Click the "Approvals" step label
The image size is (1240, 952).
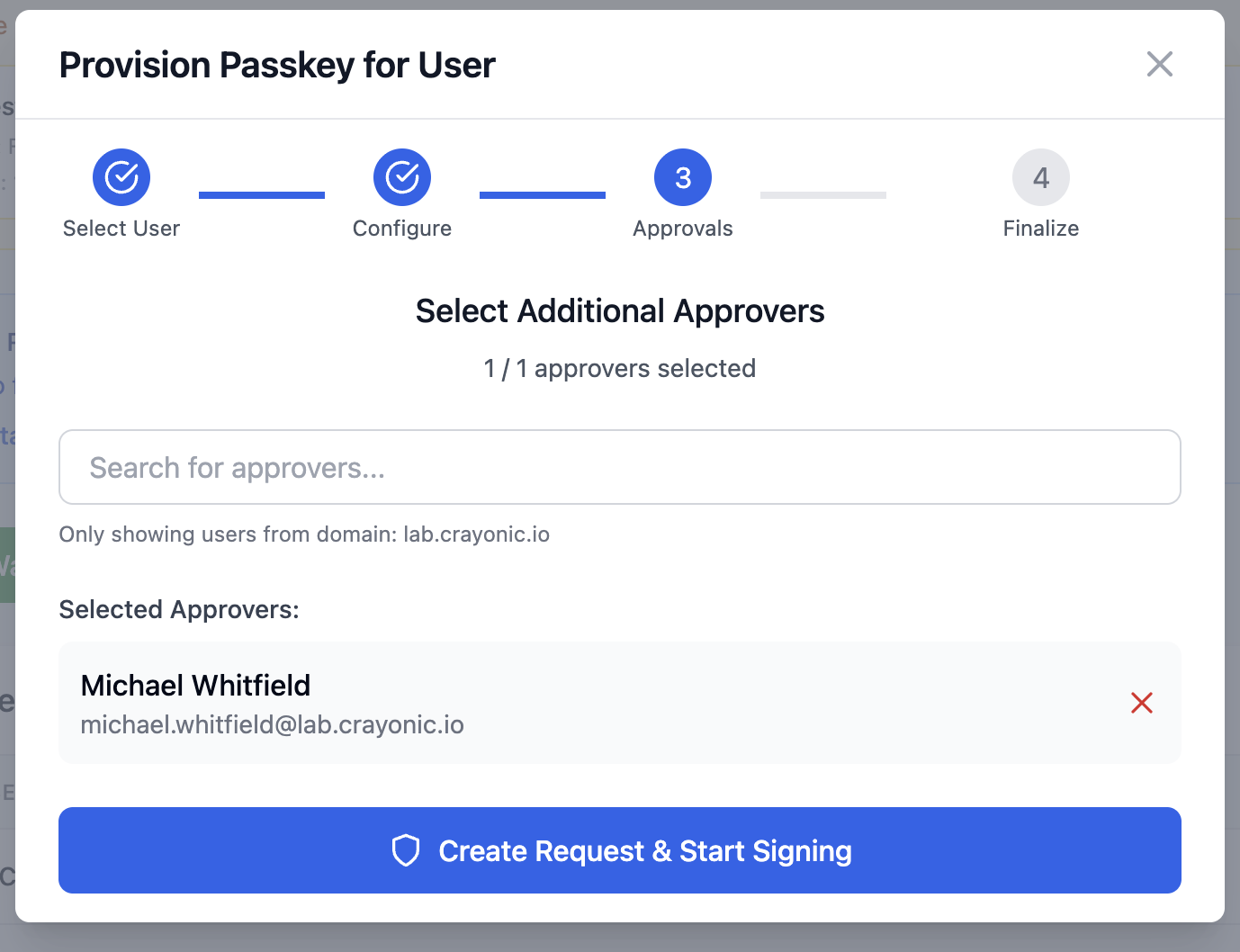(683, 229)
